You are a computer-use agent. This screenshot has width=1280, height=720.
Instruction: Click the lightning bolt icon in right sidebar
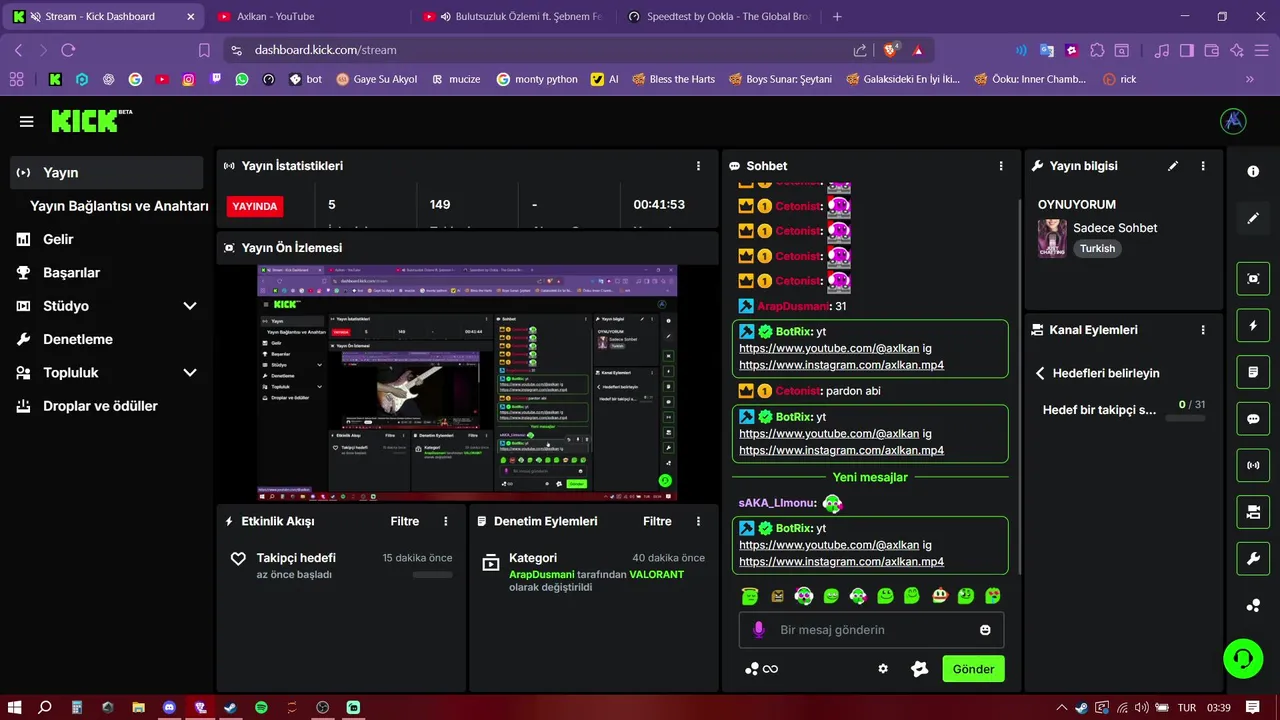click(x=1253, y=325)
